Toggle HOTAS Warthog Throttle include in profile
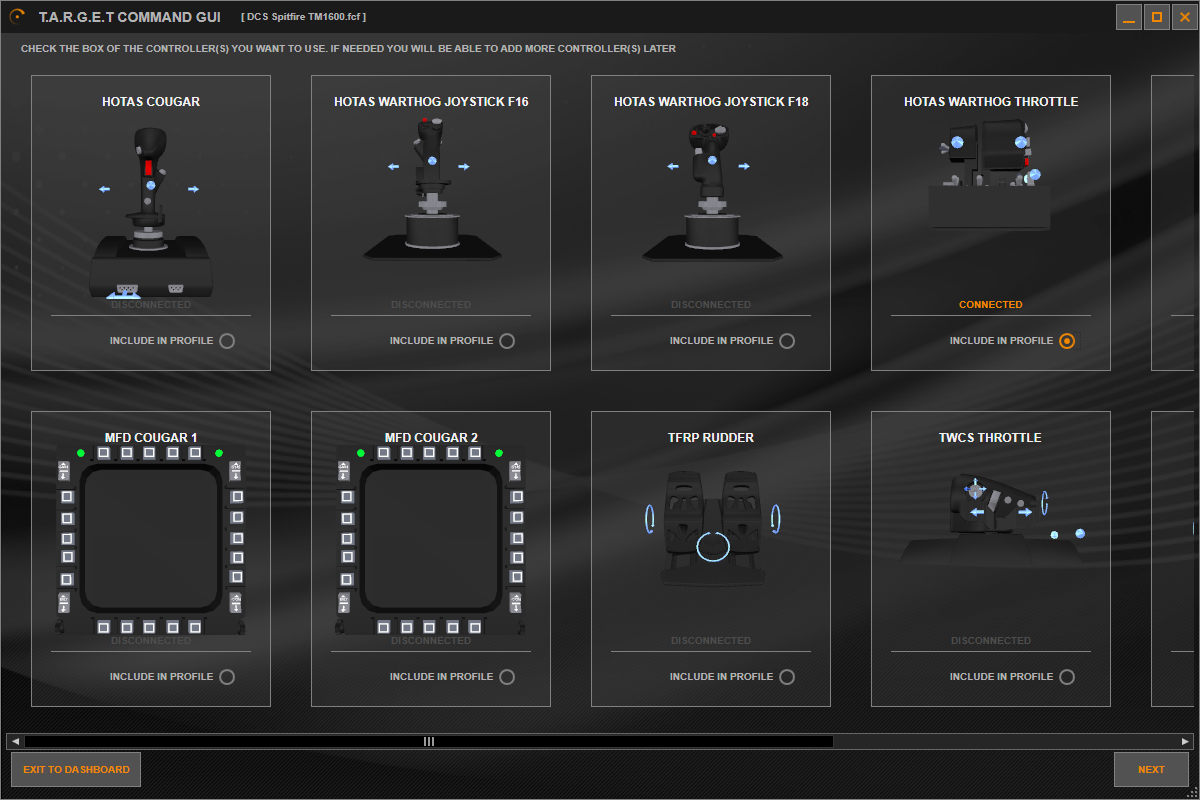The image size is (1200, 800). (x=1067, y=341)
